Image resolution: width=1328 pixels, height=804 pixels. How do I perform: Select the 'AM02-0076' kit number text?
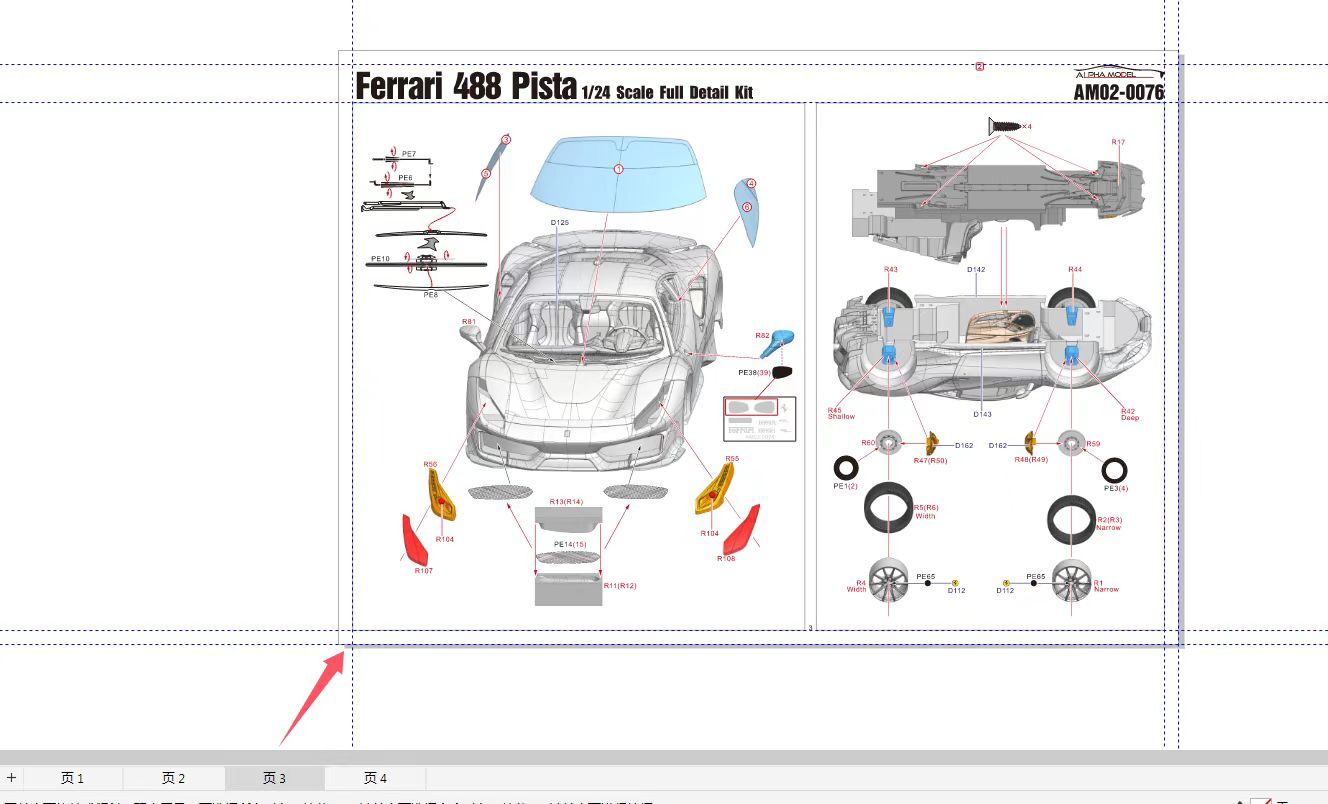click(x=1119, y=92)
